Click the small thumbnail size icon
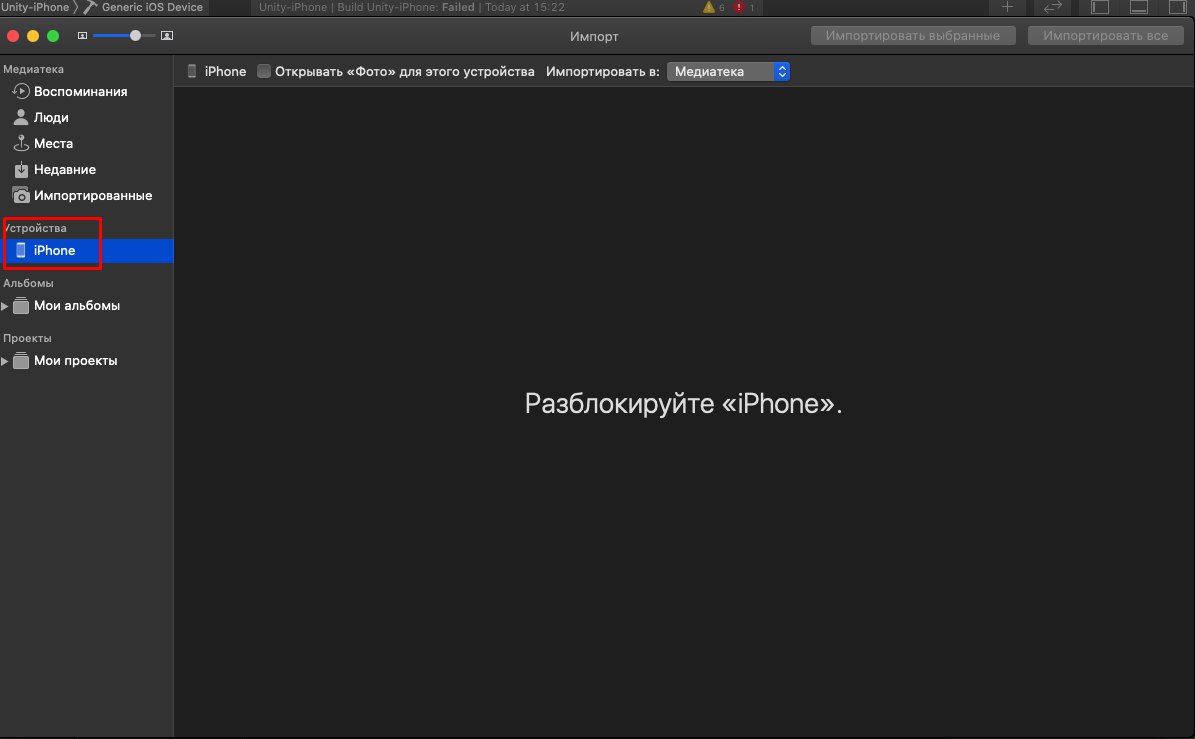The height and width of the screenshot is (739, 1195). [x=82, y=36]
